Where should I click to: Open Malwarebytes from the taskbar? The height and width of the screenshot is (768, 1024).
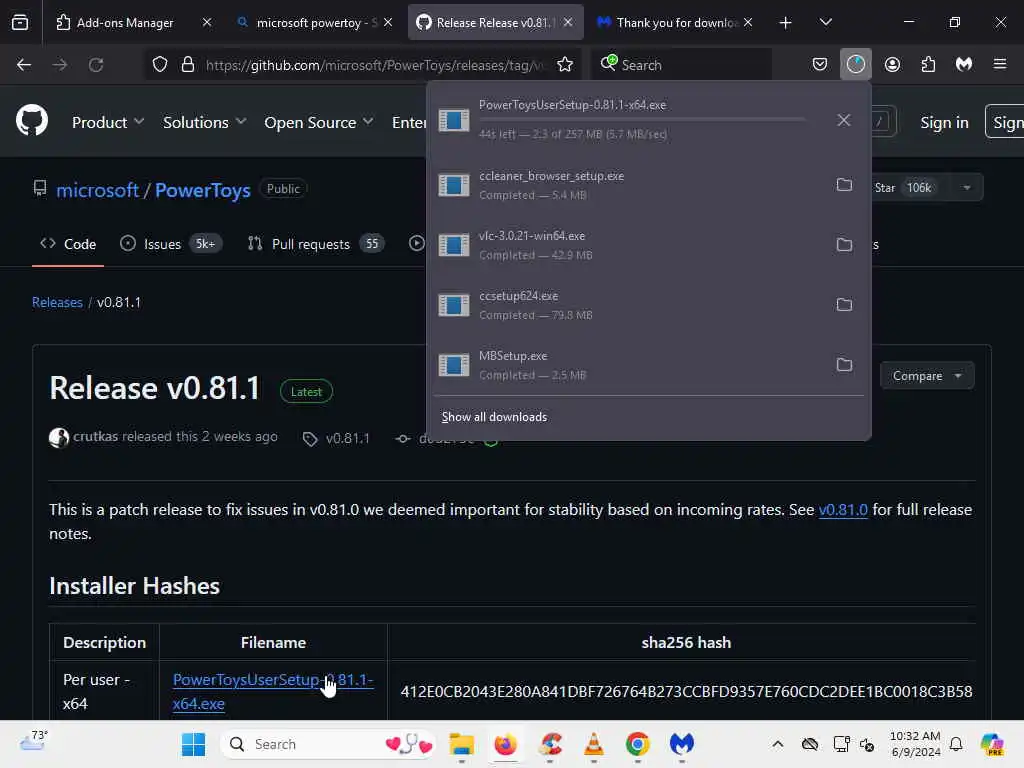click(x=682, y=744)
